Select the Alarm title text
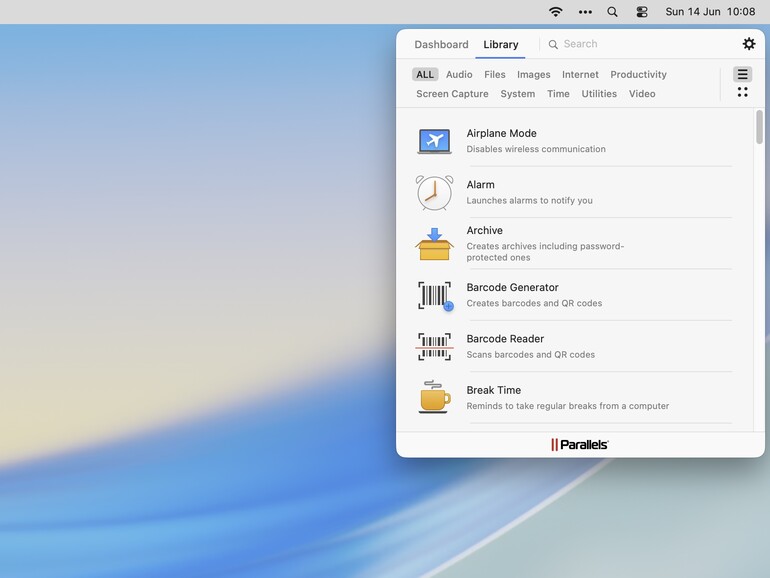 (x=480, y=185)
